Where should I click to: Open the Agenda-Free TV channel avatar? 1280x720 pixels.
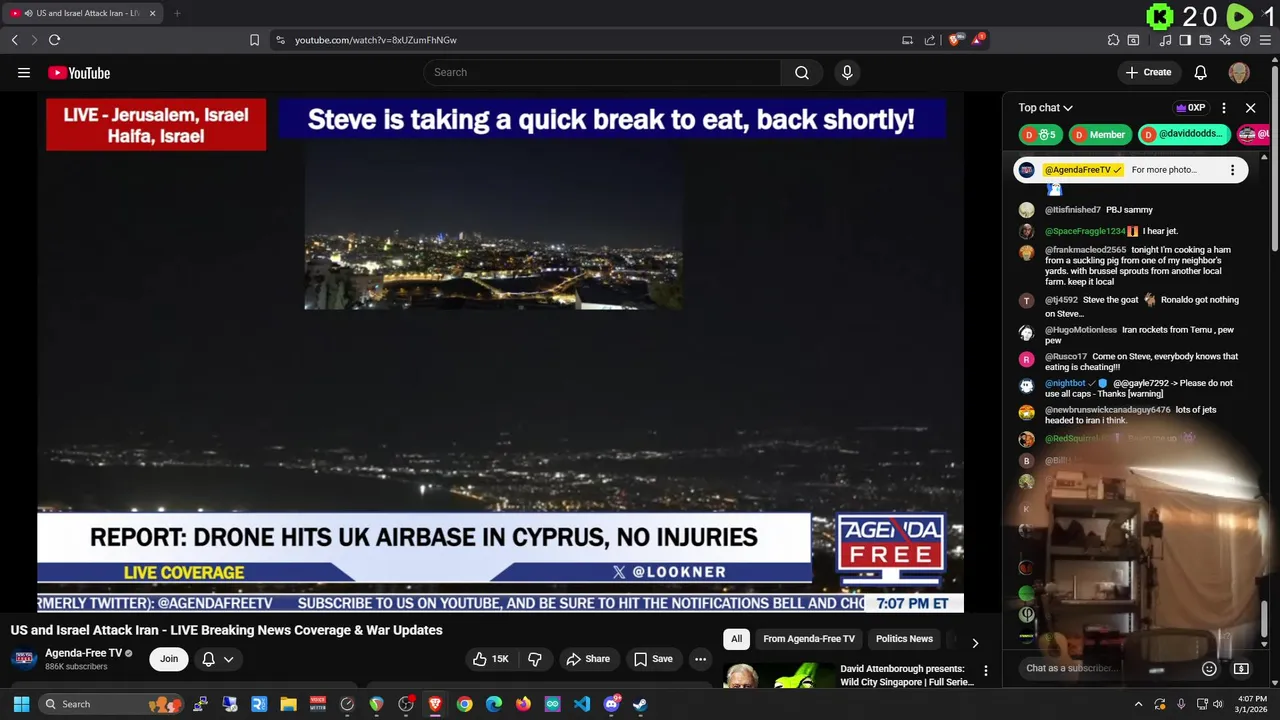(24, 659)
